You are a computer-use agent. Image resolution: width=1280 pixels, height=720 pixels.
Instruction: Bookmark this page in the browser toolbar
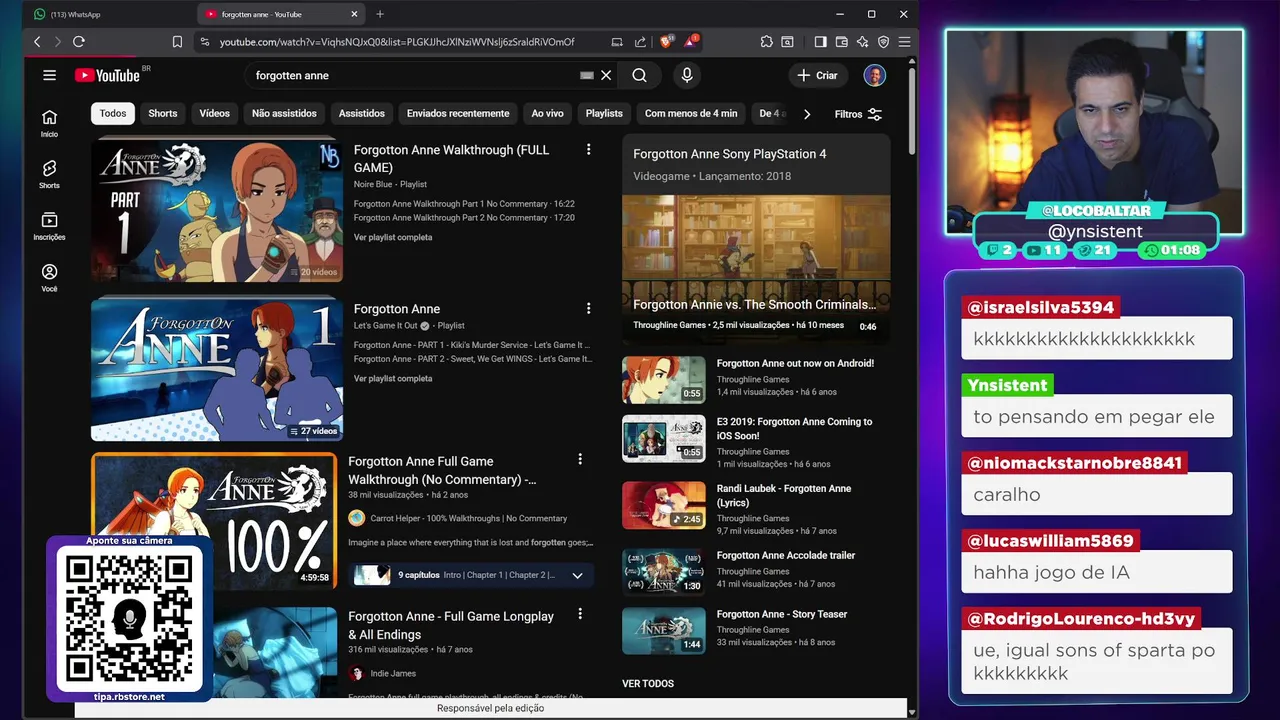[177, 42]
